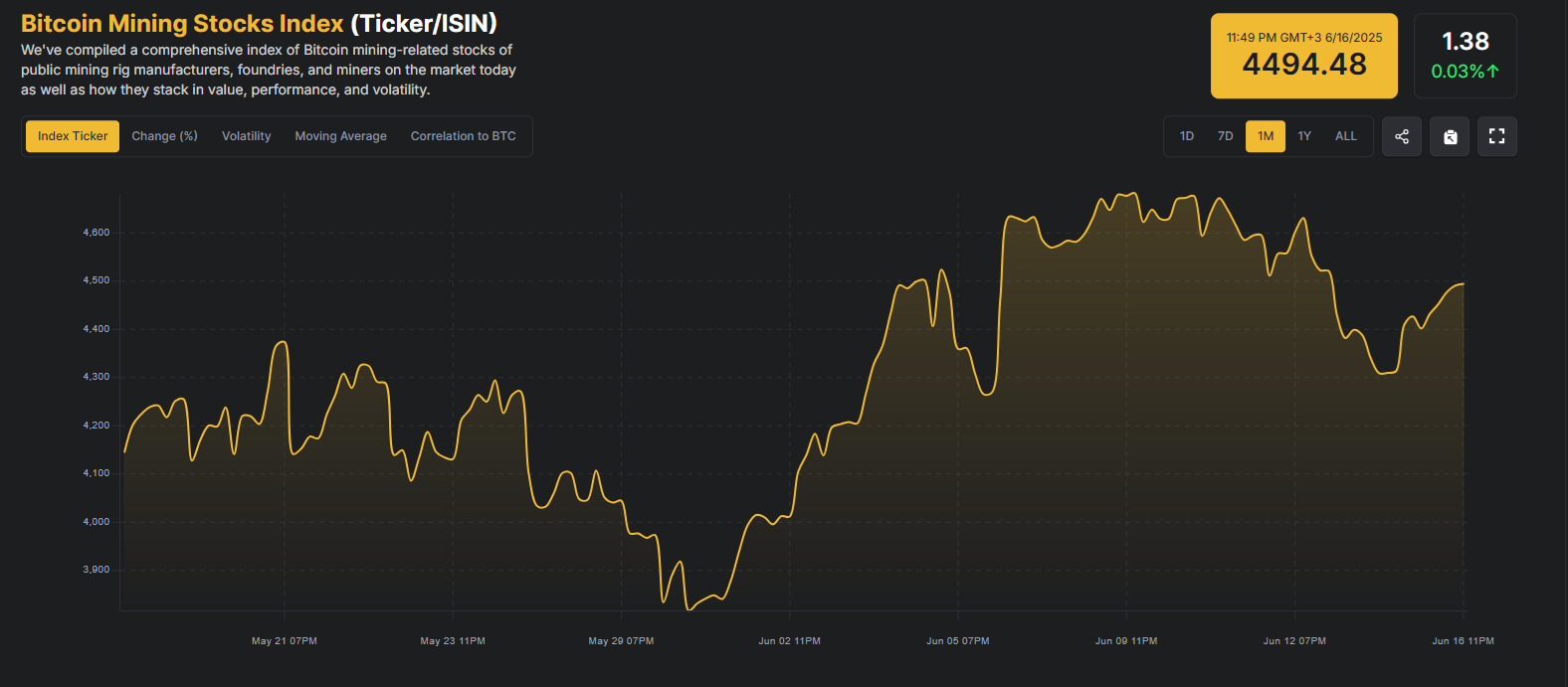Show ALL time range data
This screenshot has height=687, width=1568.
pyautogui.click(x=1345, y=136)
